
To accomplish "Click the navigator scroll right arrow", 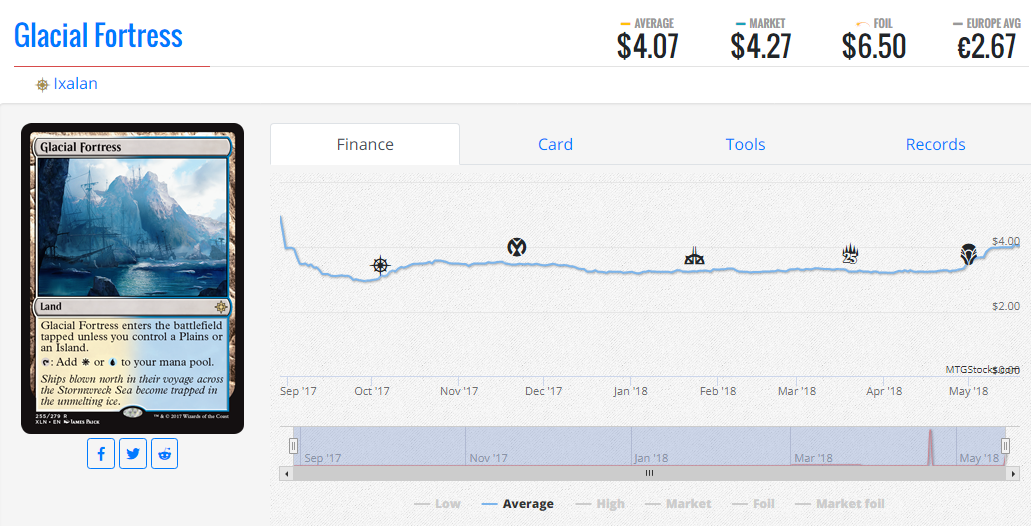I will click(x=1013, y=473).
